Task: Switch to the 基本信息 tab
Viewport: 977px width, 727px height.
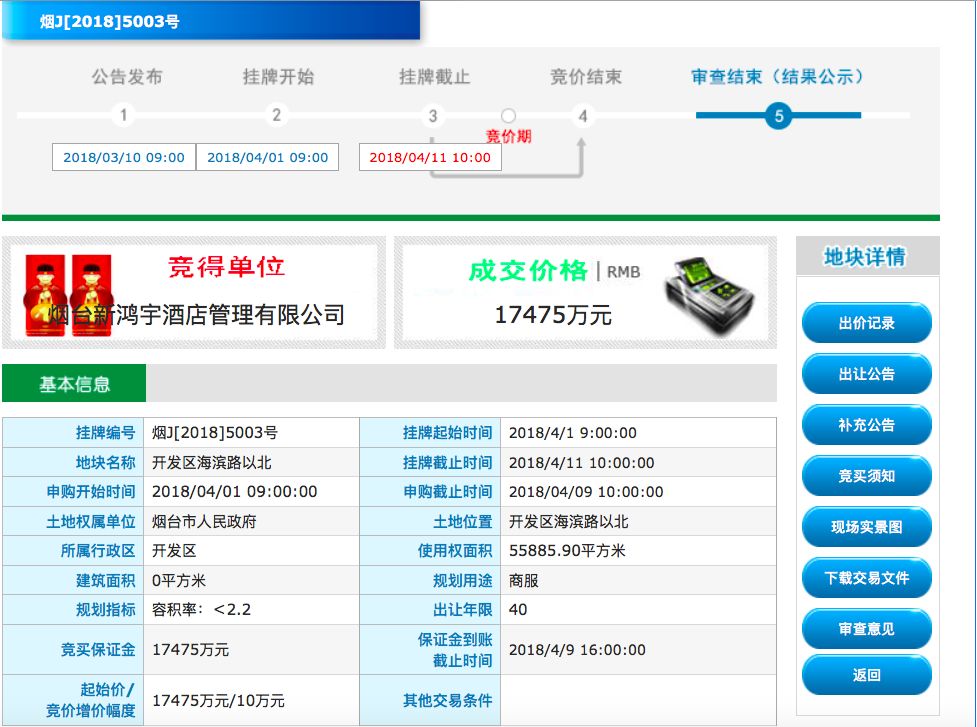Action: [x=75, y=383]
